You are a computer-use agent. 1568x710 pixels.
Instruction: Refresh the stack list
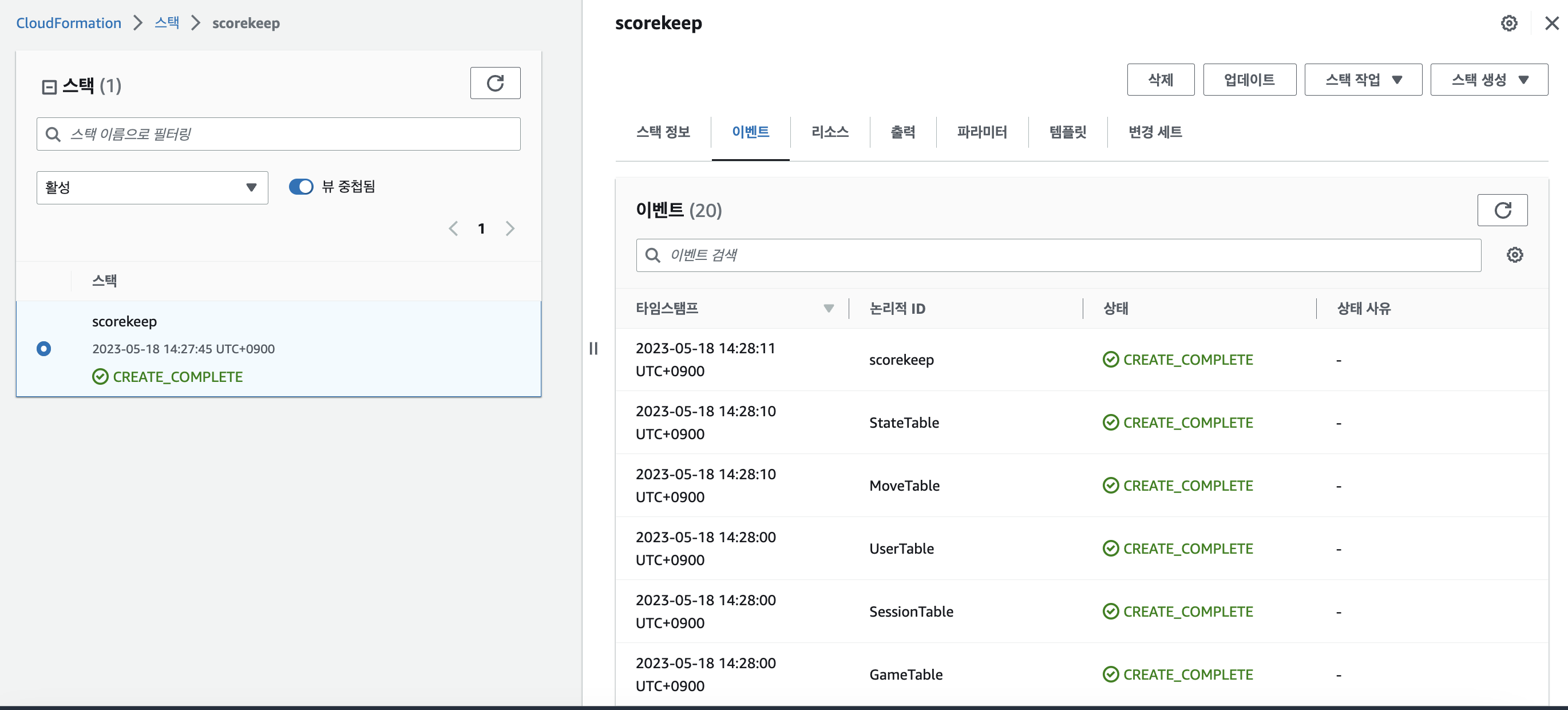pos(495,83)
